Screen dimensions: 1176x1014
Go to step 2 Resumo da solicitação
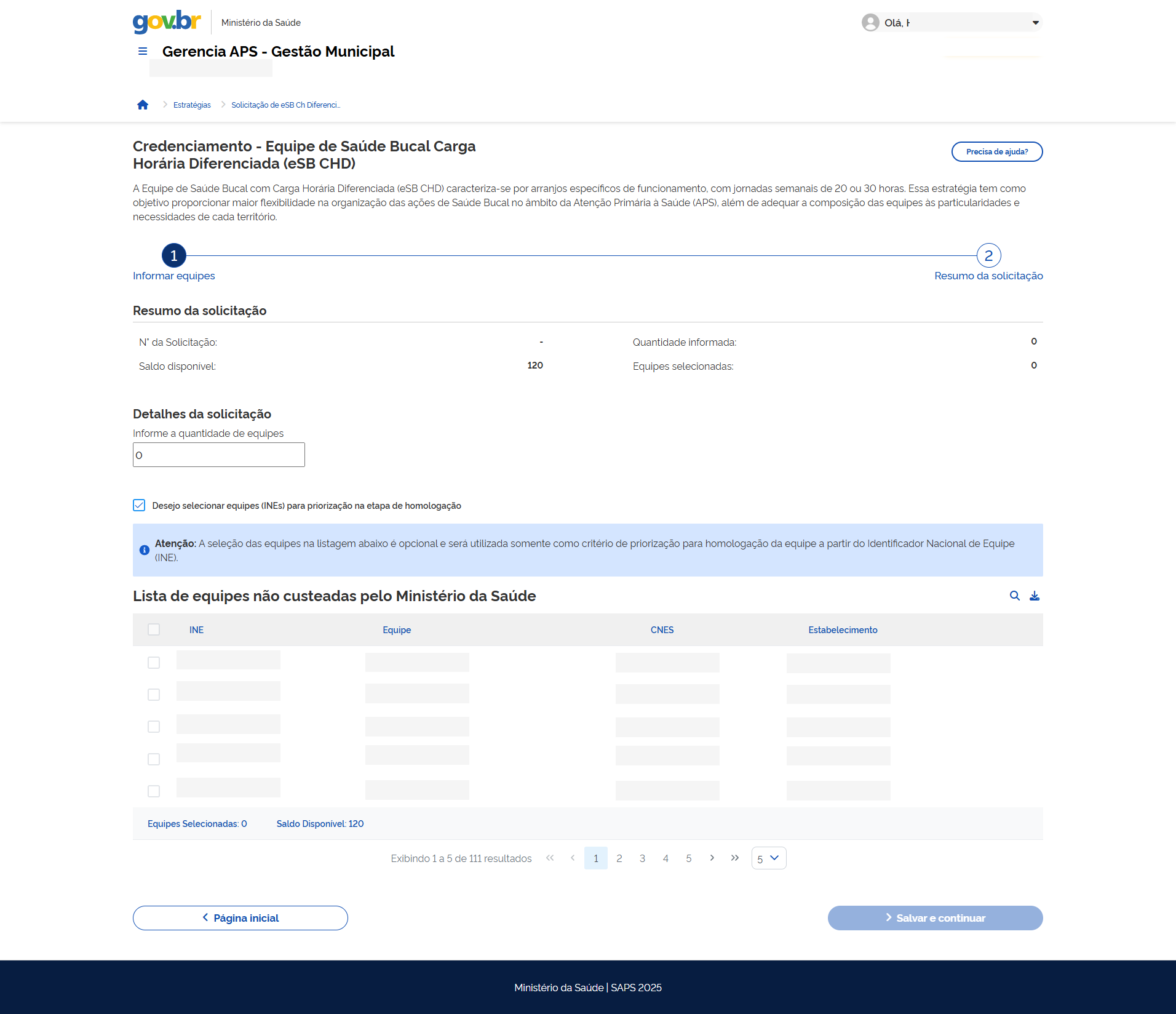(x=988, y=255)
